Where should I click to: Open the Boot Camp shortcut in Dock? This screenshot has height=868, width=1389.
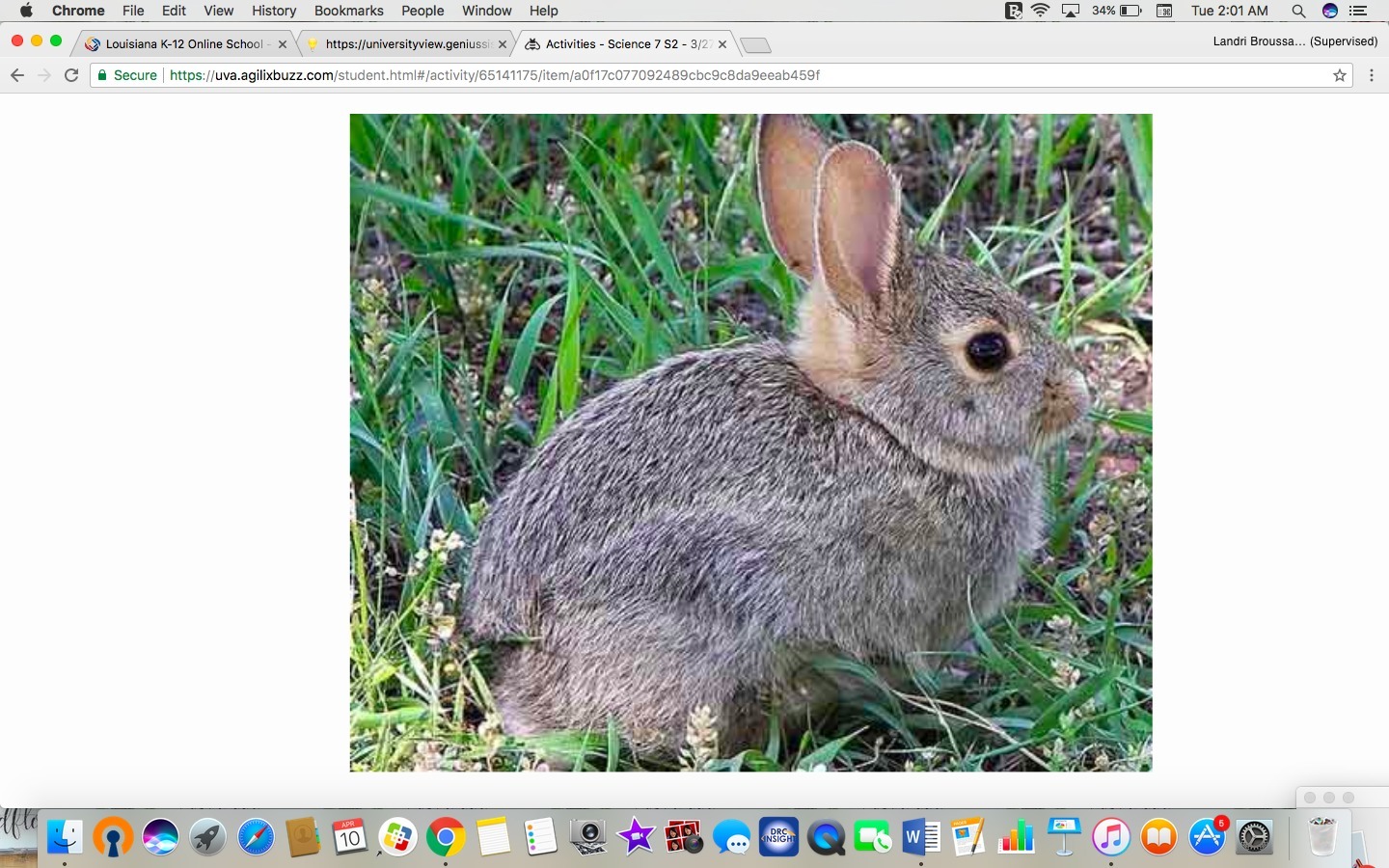(x=397, y=837)
